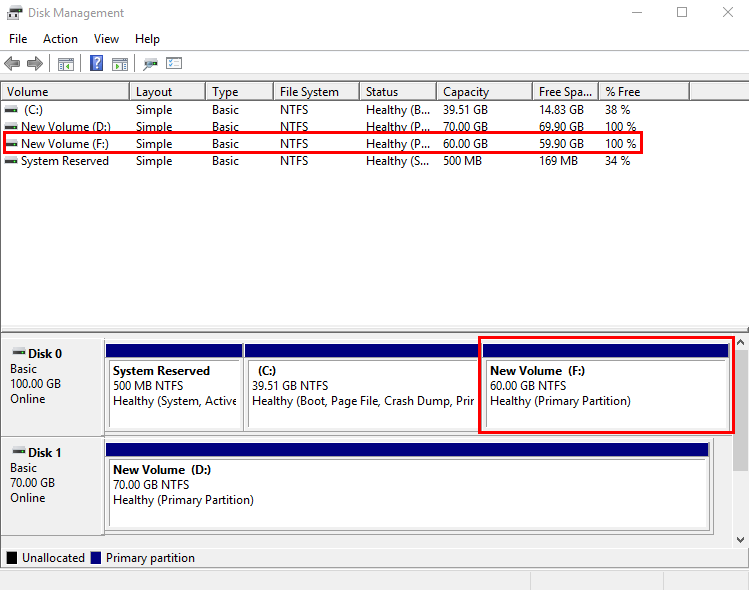The image size is (749, 590).
Task: Click the 39.51 GB capacity cell
Action: (465, 110)
